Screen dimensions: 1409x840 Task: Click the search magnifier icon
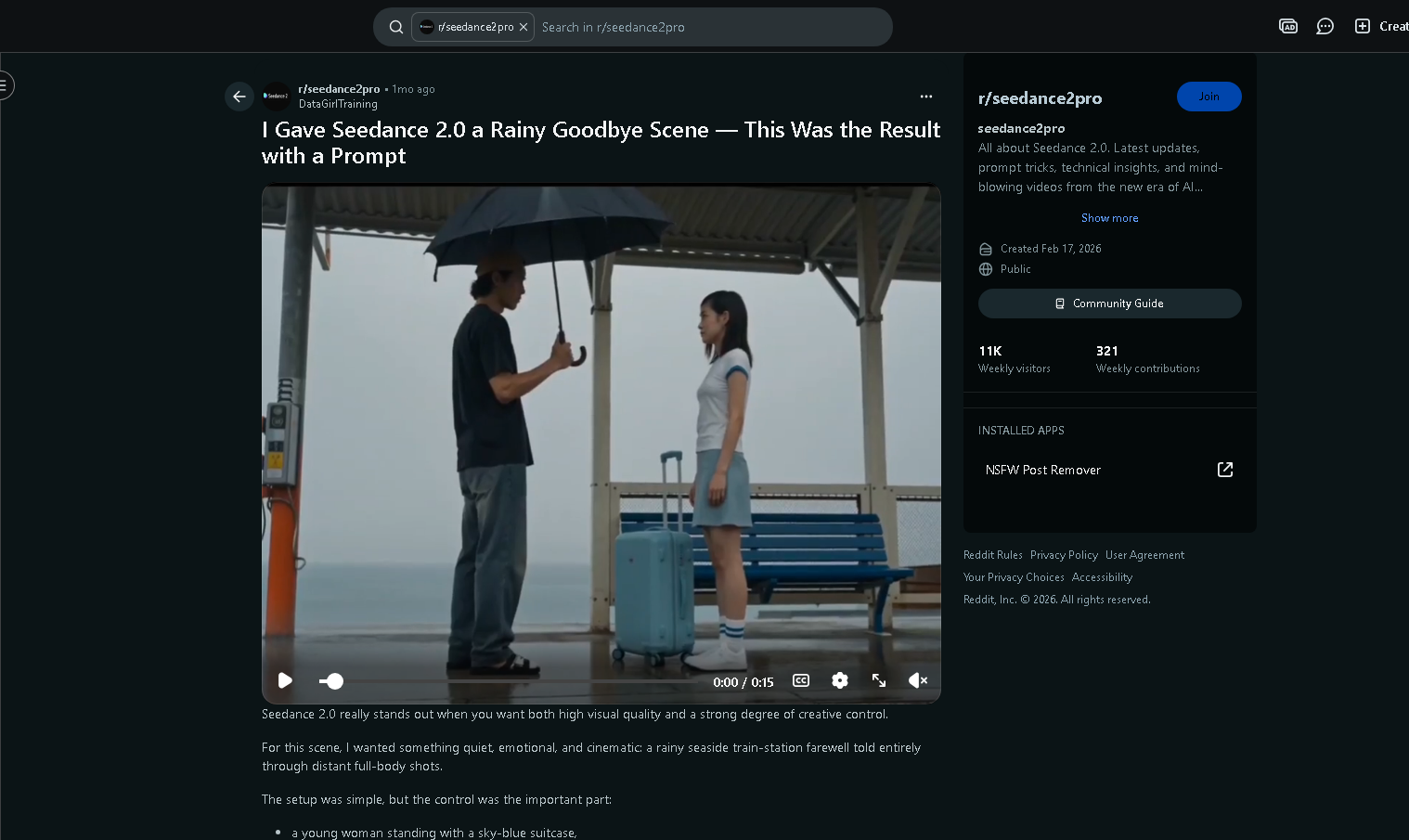click(396, 27)
